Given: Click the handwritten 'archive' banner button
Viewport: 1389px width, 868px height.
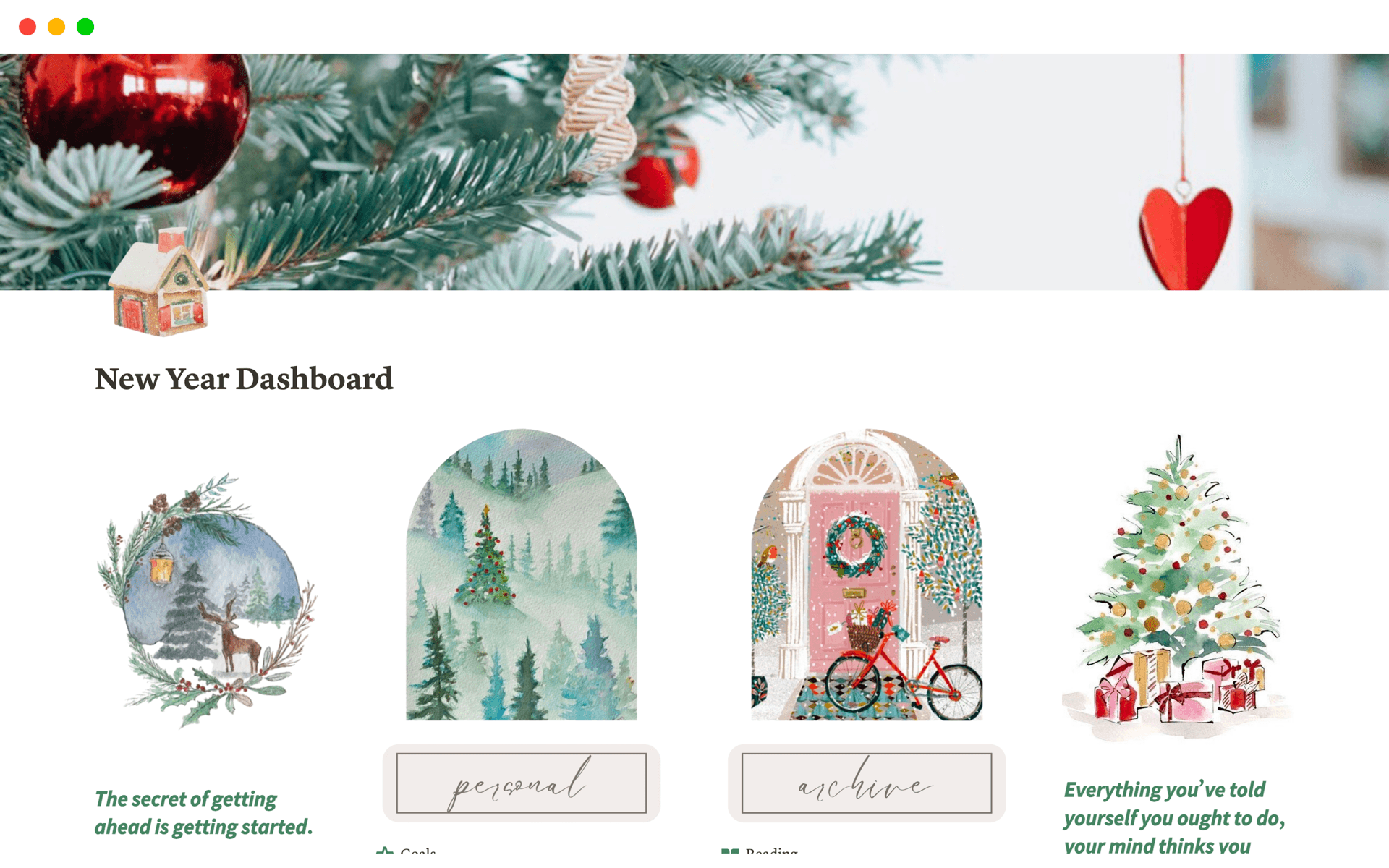Looking at the screenshot, I should (x=867, y=783).
